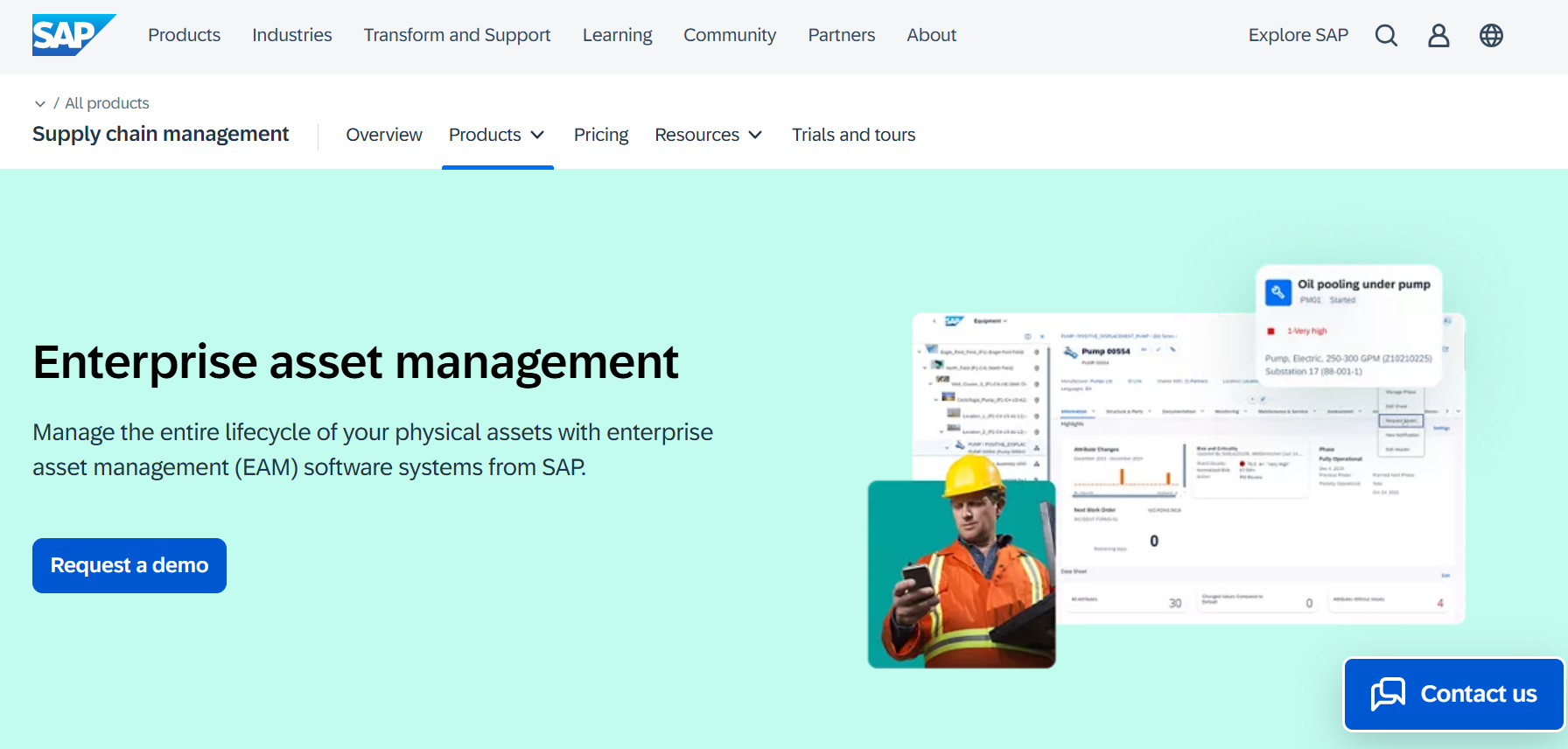This screenshot has width=1568, height=749.
Task: Open the Community menu
Action: 730,35
